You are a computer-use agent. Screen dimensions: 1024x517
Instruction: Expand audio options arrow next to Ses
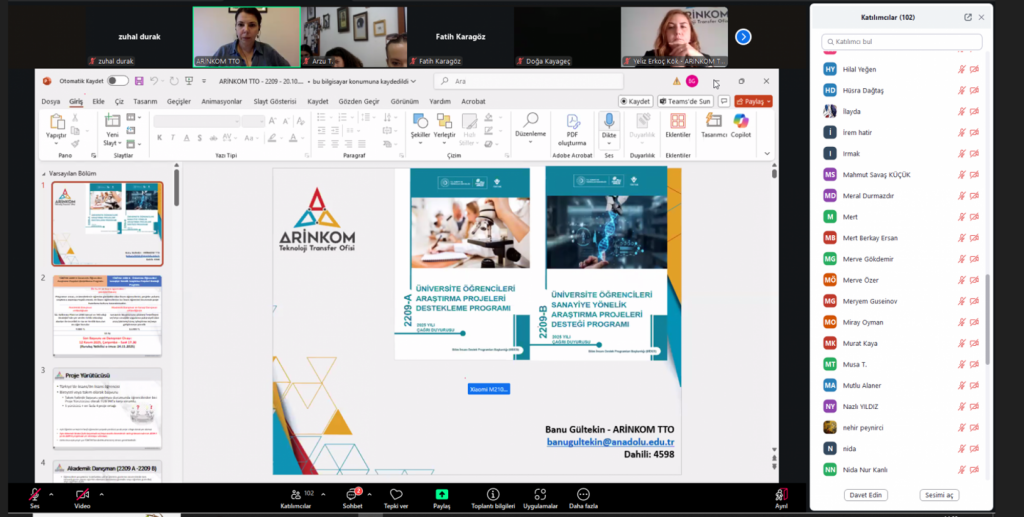(51, 491)
